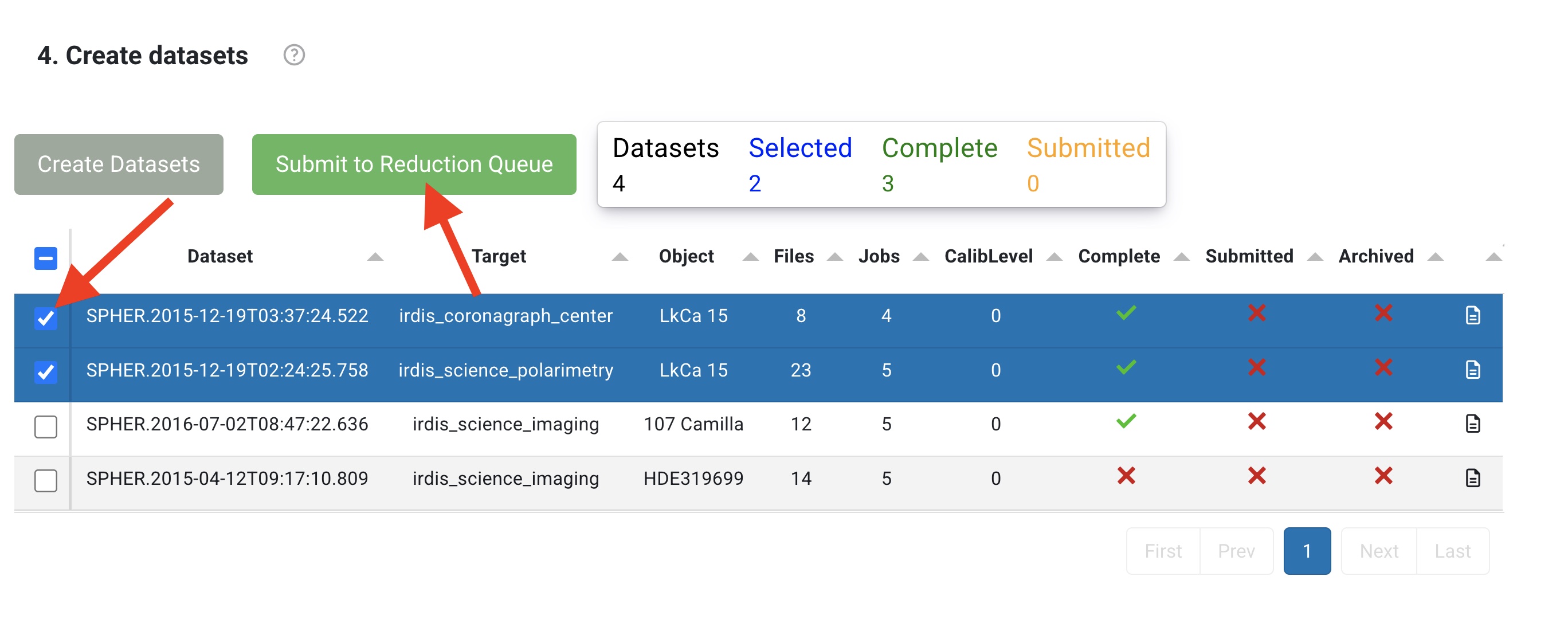Click Submit to Reduction Queue
This screenshot has height=627, width=1568.
click(x=414, y=164)
